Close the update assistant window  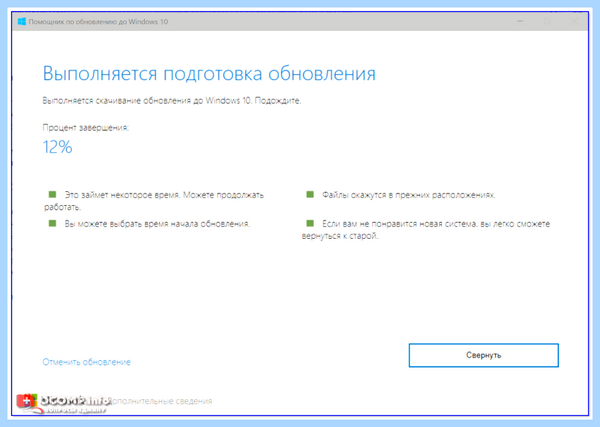click(574, 21)
